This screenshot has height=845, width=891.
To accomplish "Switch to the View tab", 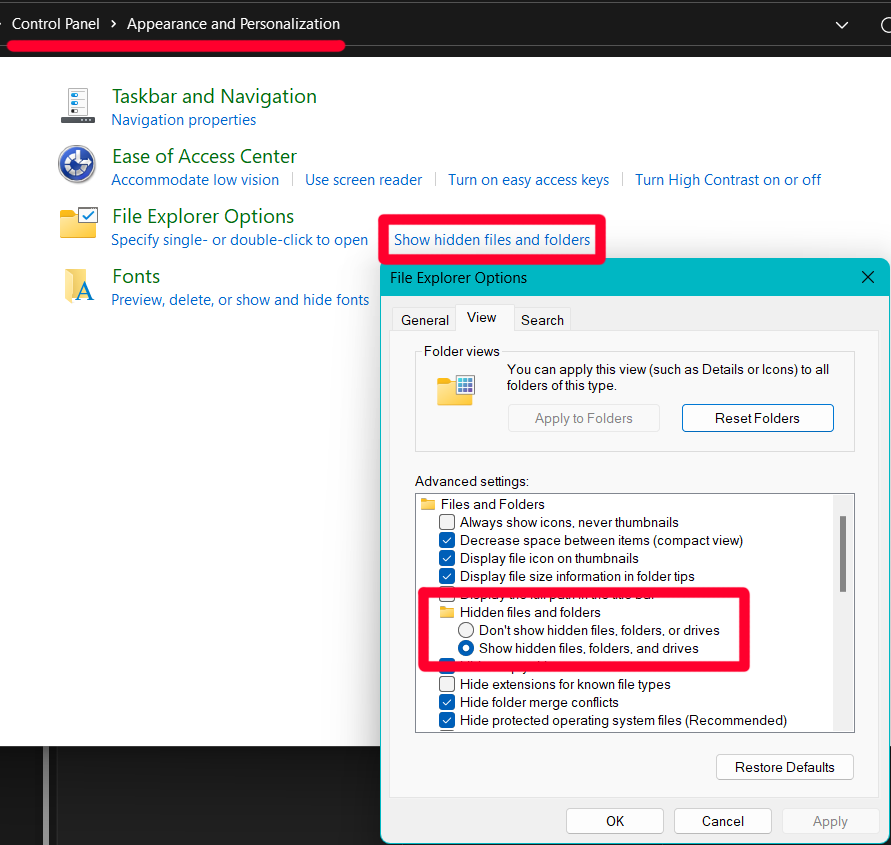I will pos(482,318).
